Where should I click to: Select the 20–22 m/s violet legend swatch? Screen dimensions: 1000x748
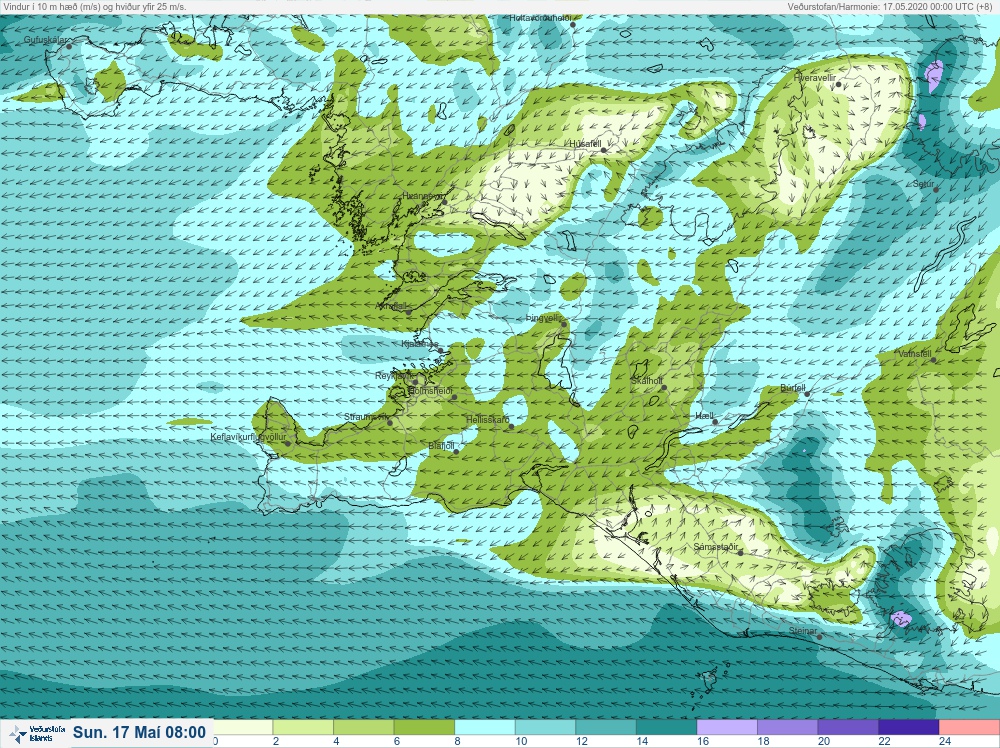[x=848, y=727]
